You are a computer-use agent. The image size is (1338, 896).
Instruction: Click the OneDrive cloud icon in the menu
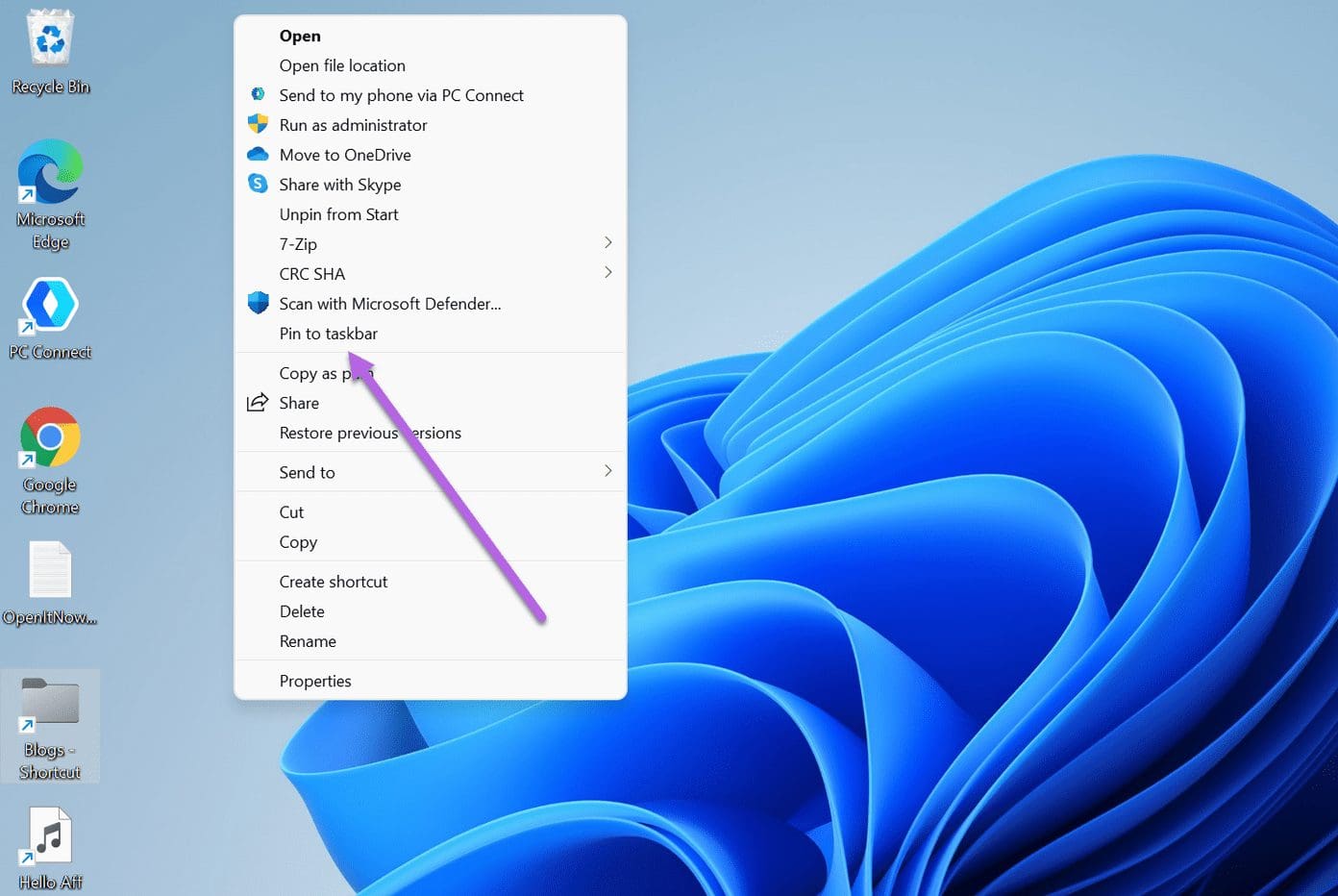click(258, 154)
